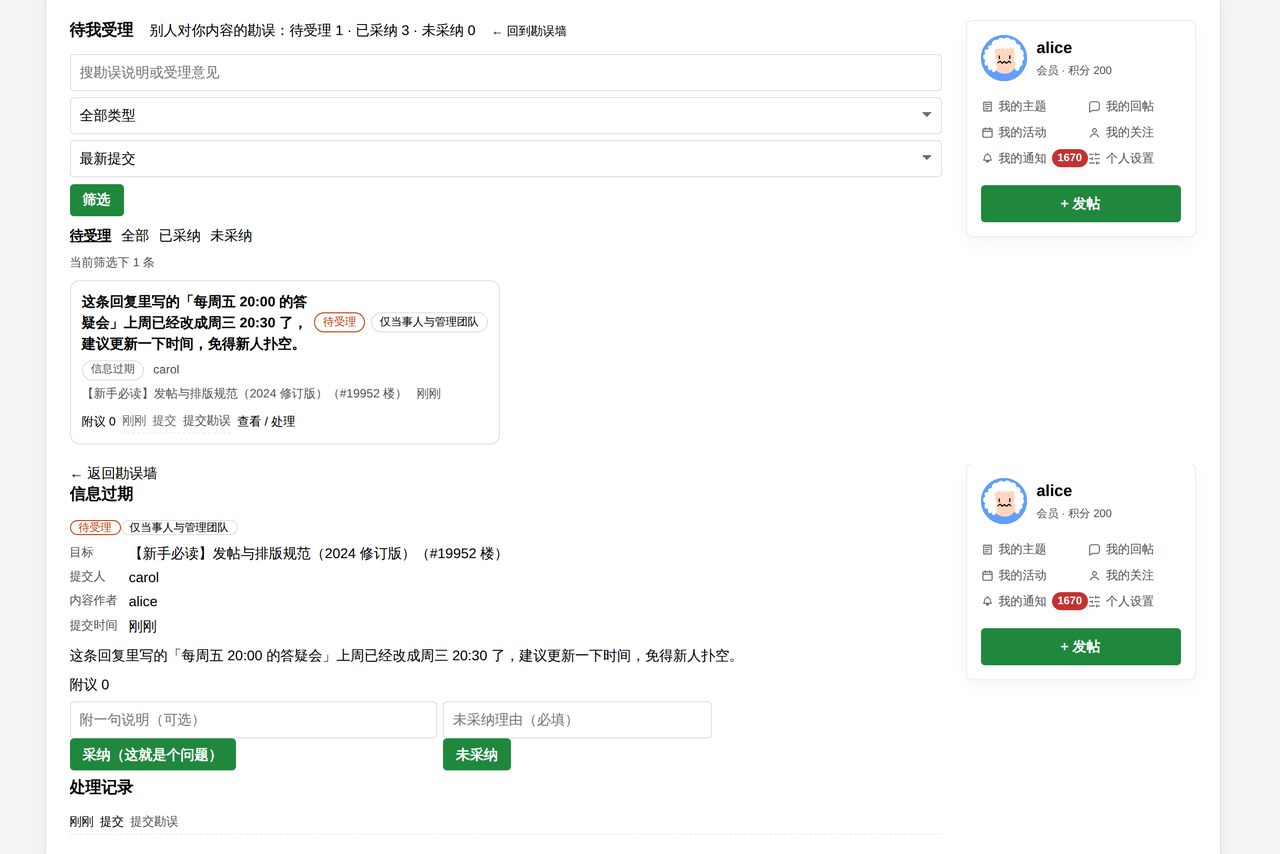Screen dimensions: 1280x854
Task: Open the 全部类型 type dropdown
Action: [506, 115]
